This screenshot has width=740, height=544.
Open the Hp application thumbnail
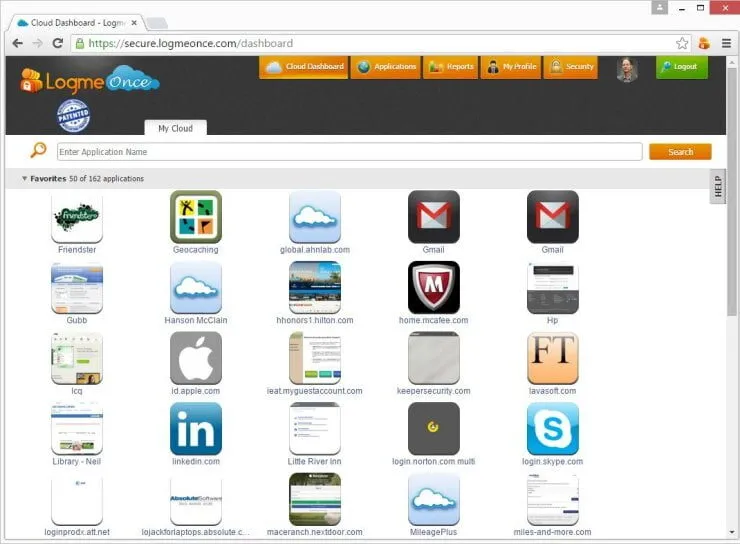coord(553,288)
